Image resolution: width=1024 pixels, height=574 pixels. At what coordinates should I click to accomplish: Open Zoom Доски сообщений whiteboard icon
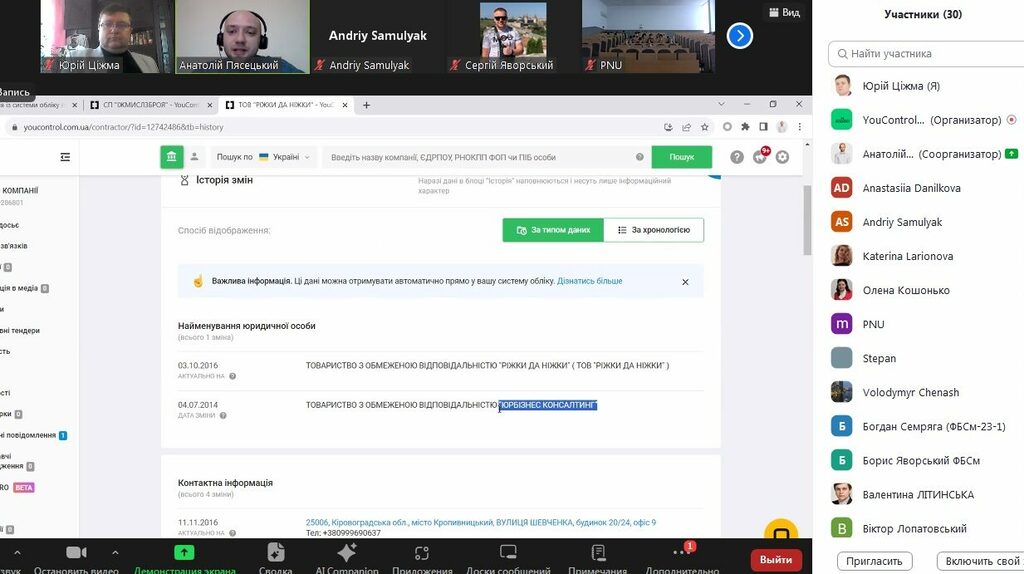tap(508, 558)
